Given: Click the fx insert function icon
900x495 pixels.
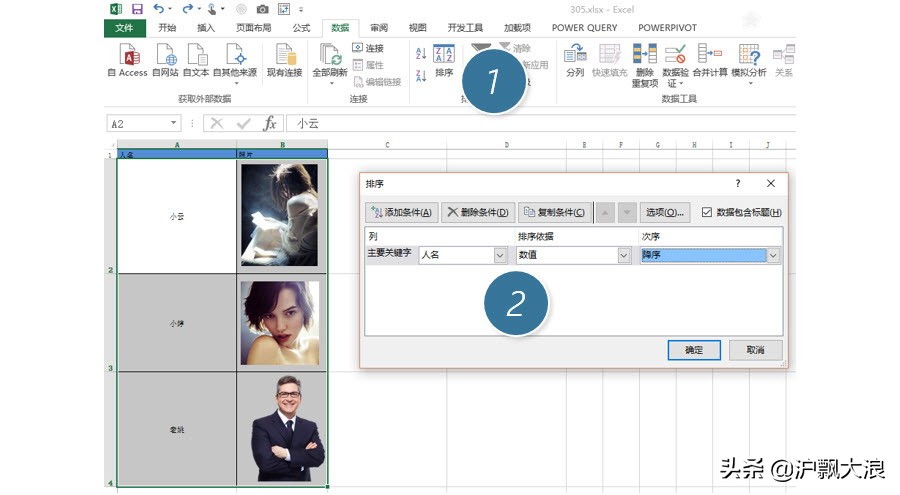Looking at the screenshot, I should [270, 123].
